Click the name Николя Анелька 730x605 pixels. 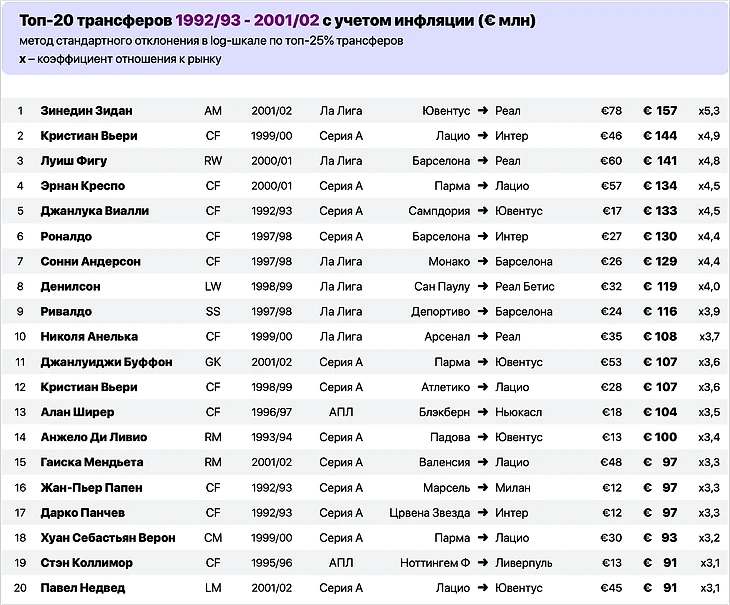[89, 337]
